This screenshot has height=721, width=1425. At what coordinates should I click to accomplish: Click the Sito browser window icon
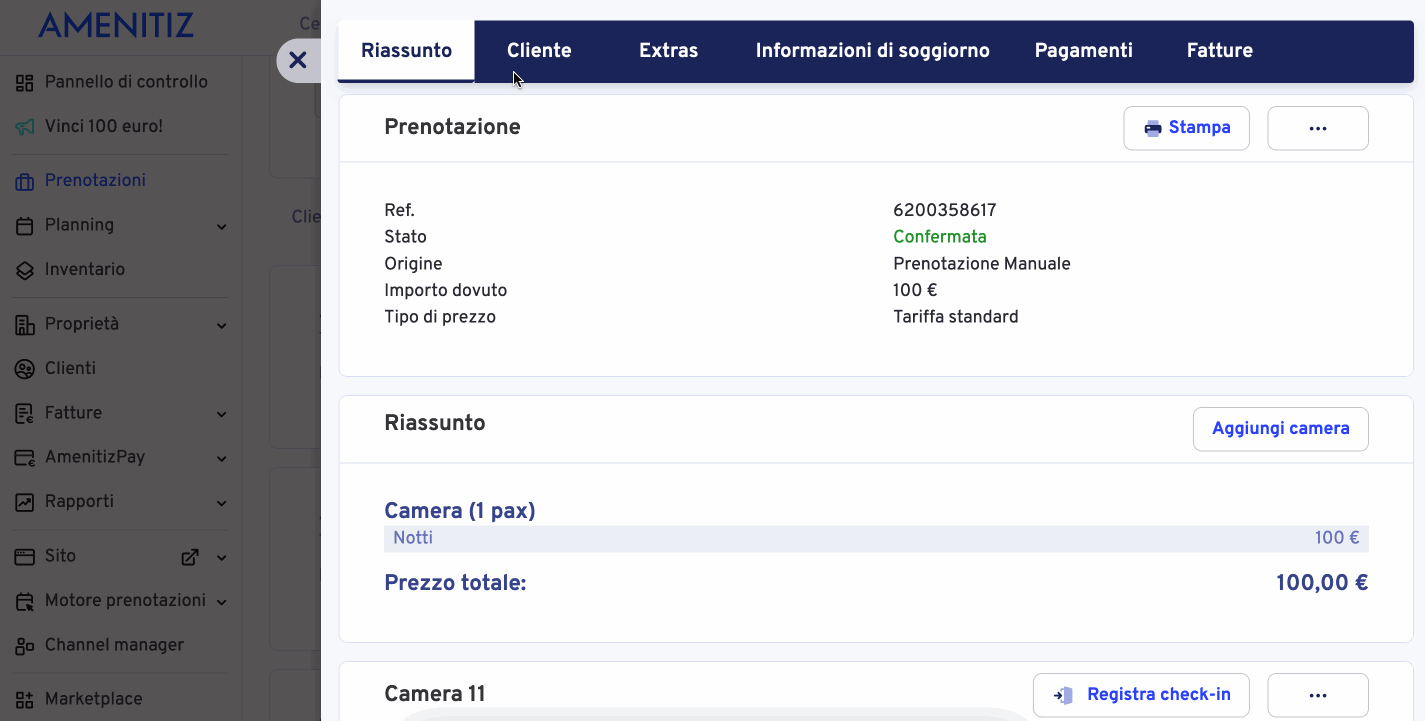point(25,556)
